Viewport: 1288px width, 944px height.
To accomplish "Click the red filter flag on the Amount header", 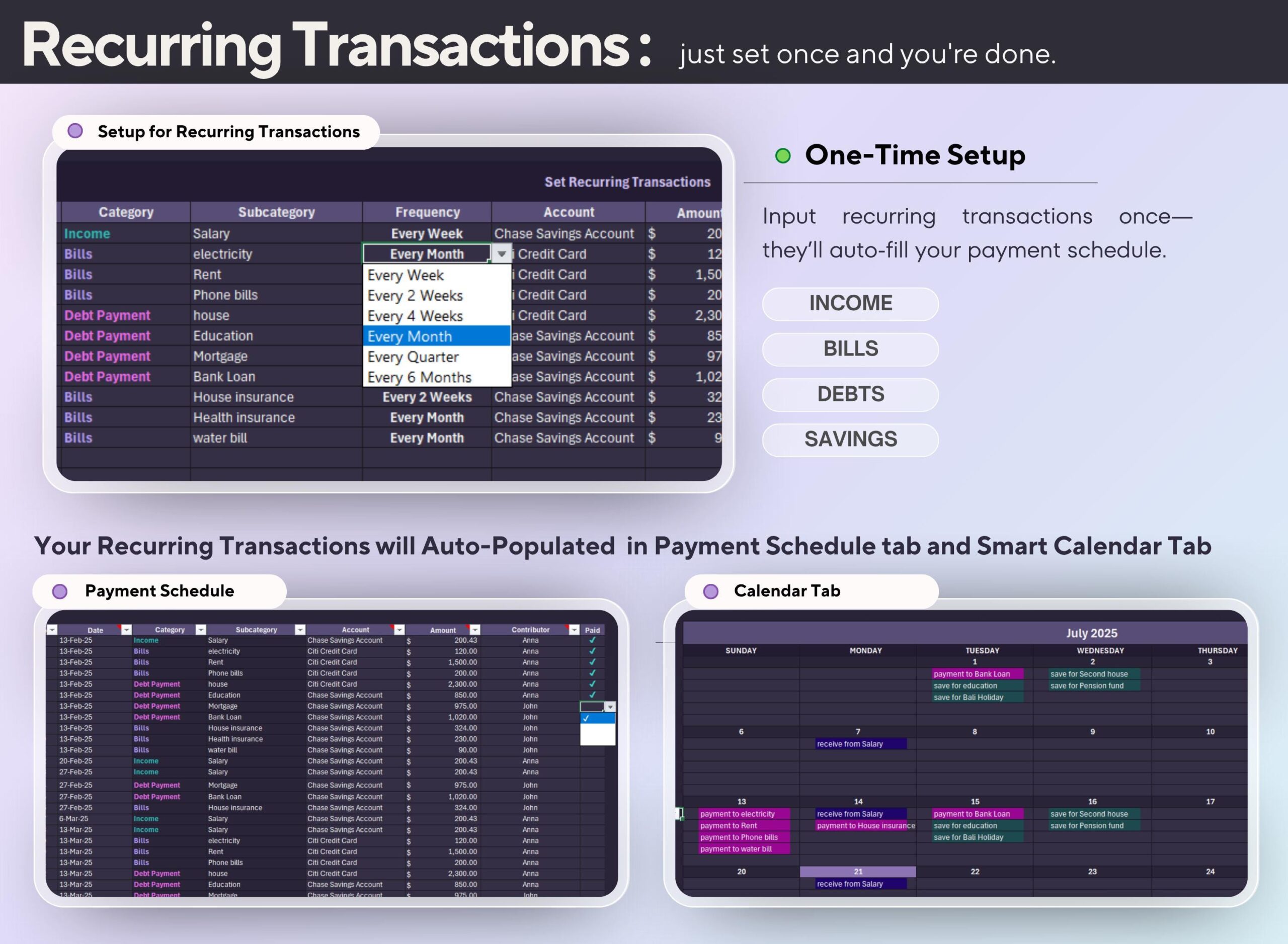I will point(468,626).
